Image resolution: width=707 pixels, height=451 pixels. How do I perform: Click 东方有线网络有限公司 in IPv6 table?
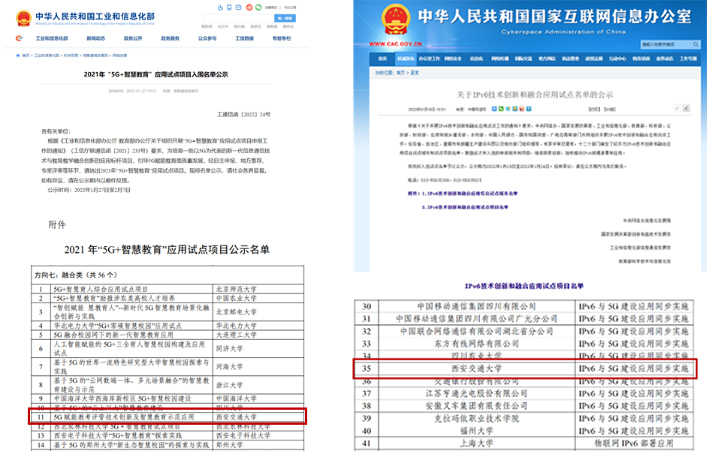[477, 344]
